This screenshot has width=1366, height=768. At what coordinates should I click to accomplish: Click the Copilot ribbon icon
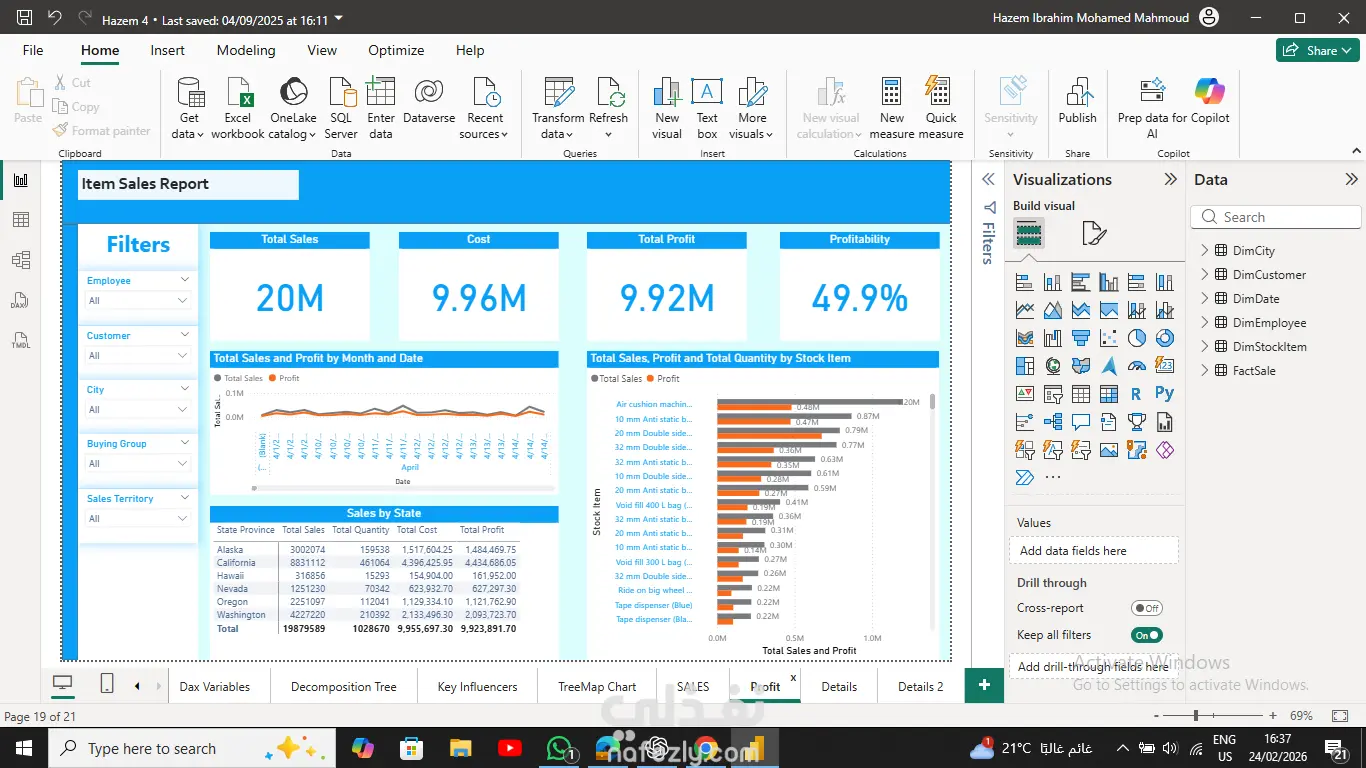pyautogui.click(x=1209, y=92)
